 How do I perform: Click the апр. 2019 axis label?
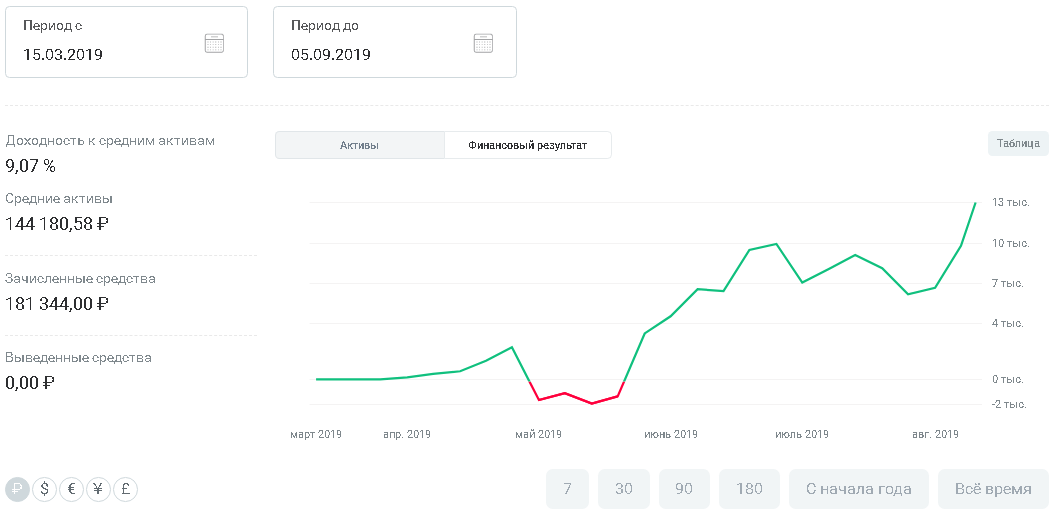tap(407, 434)
